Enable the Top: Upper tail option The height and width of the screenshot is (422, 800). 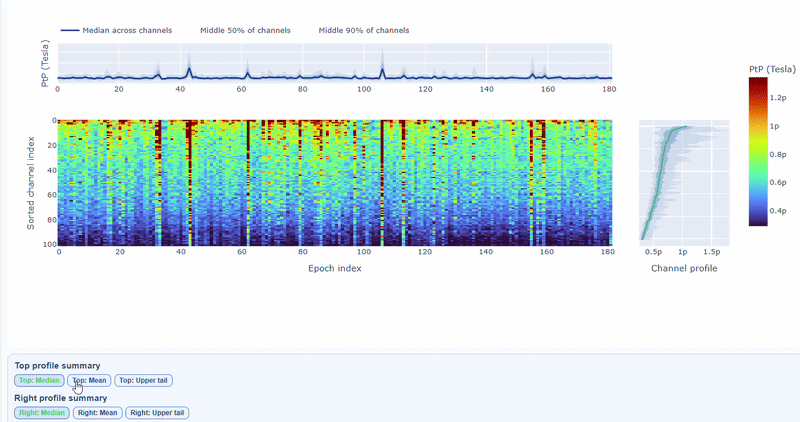[x=144, y=380]
